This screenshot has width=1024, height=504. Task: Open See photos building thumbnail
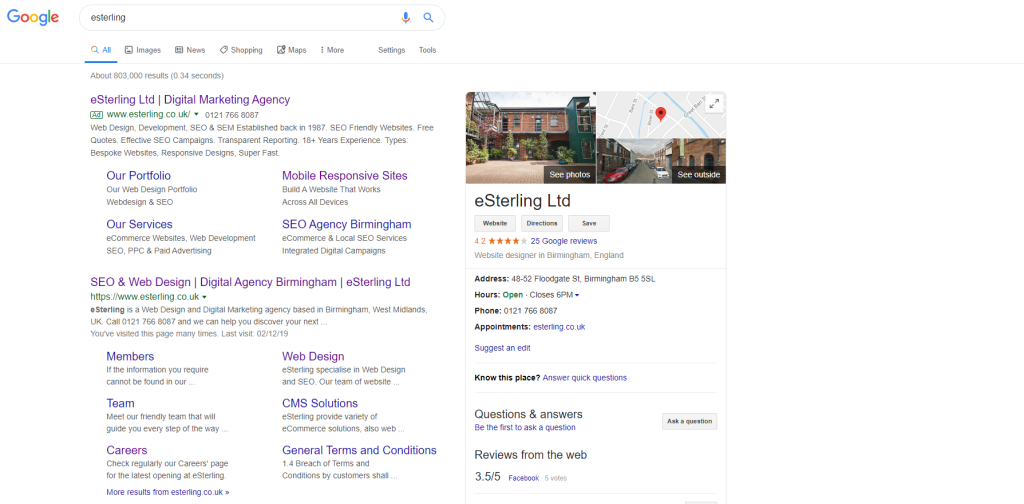pos(530,138)
